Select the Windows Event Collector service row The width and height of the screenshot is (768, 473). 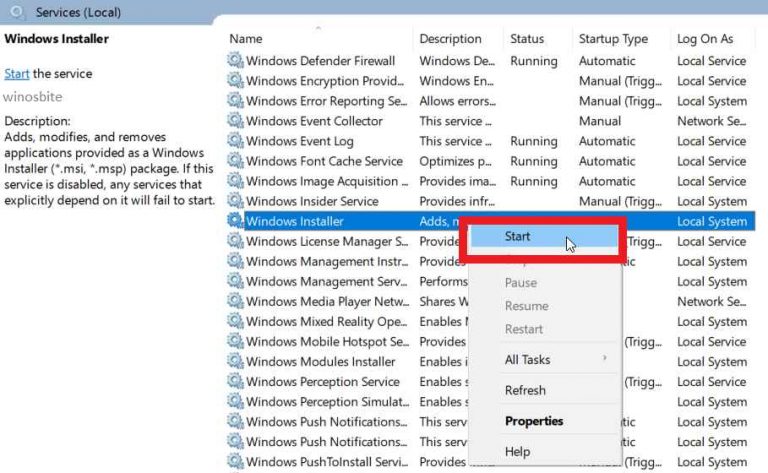point(314,121)
